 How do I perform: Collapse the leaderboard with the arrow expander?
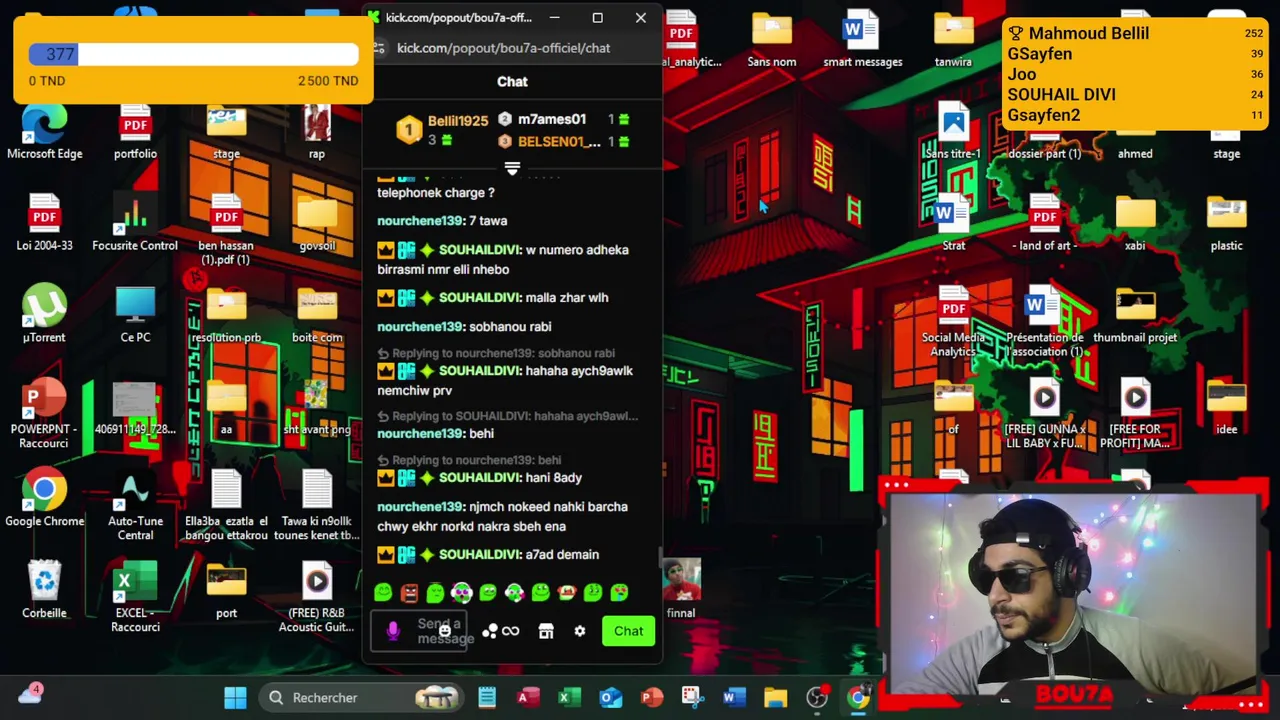(512, 169)
